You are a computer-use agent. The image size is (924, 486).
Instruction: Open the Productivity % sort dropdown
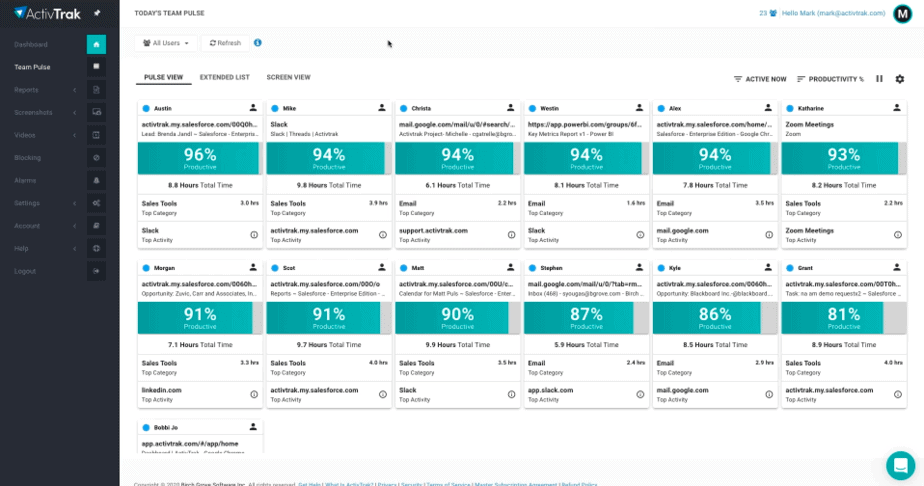(x=830, y=79)
